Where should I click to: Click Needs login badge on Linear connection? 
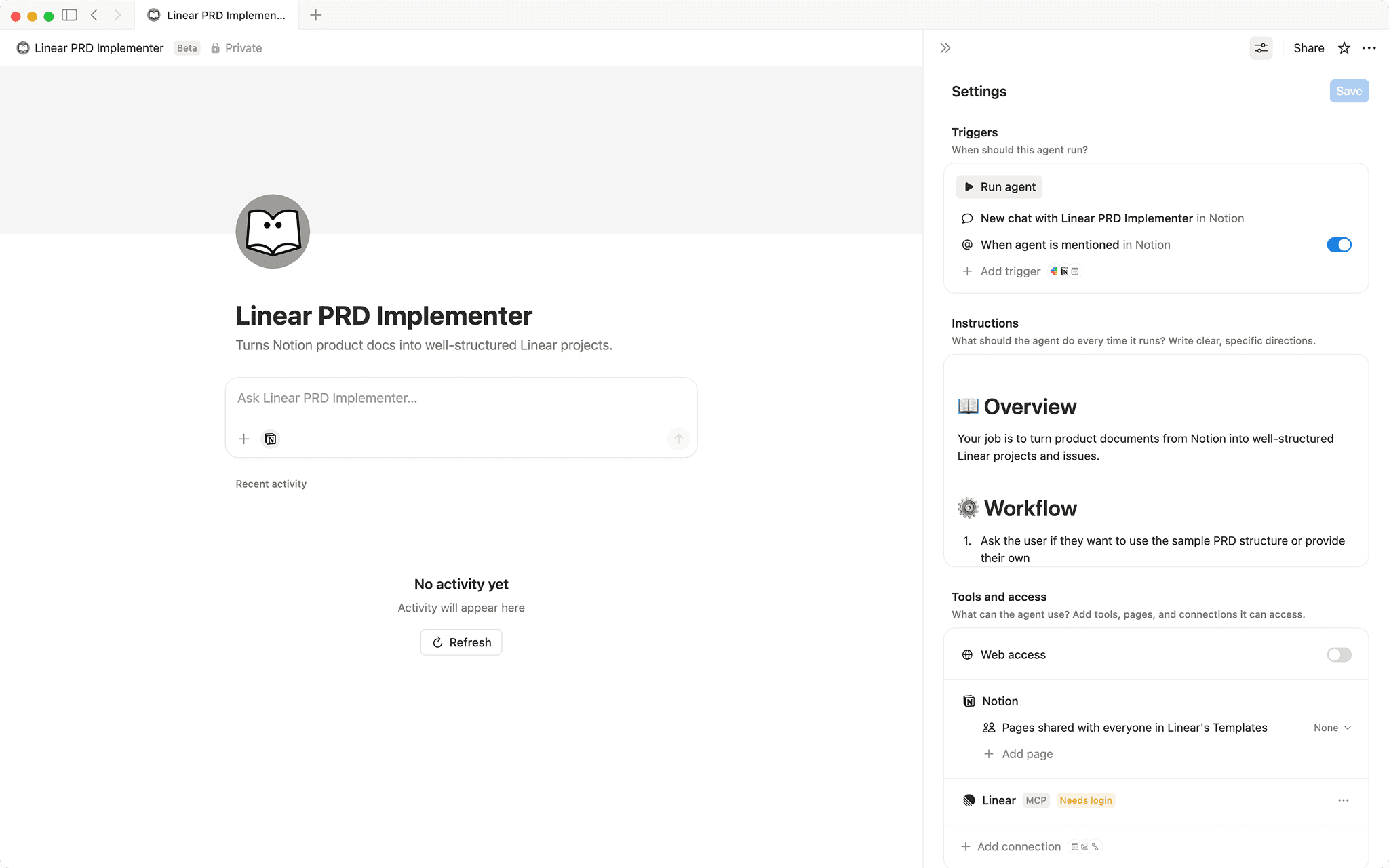click(1085, 800)
